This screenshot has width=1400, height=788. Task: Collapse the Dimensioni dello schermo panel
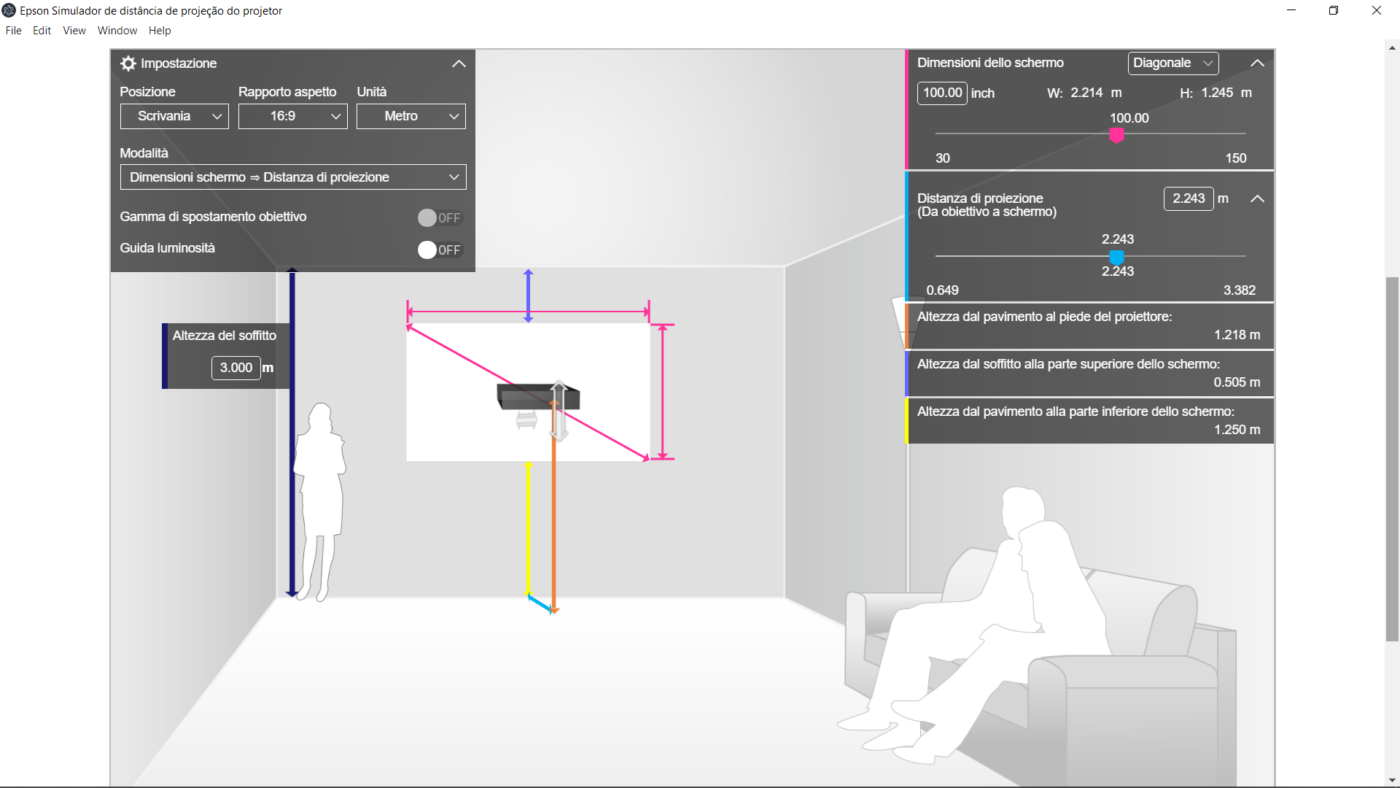click(1257, 63)
